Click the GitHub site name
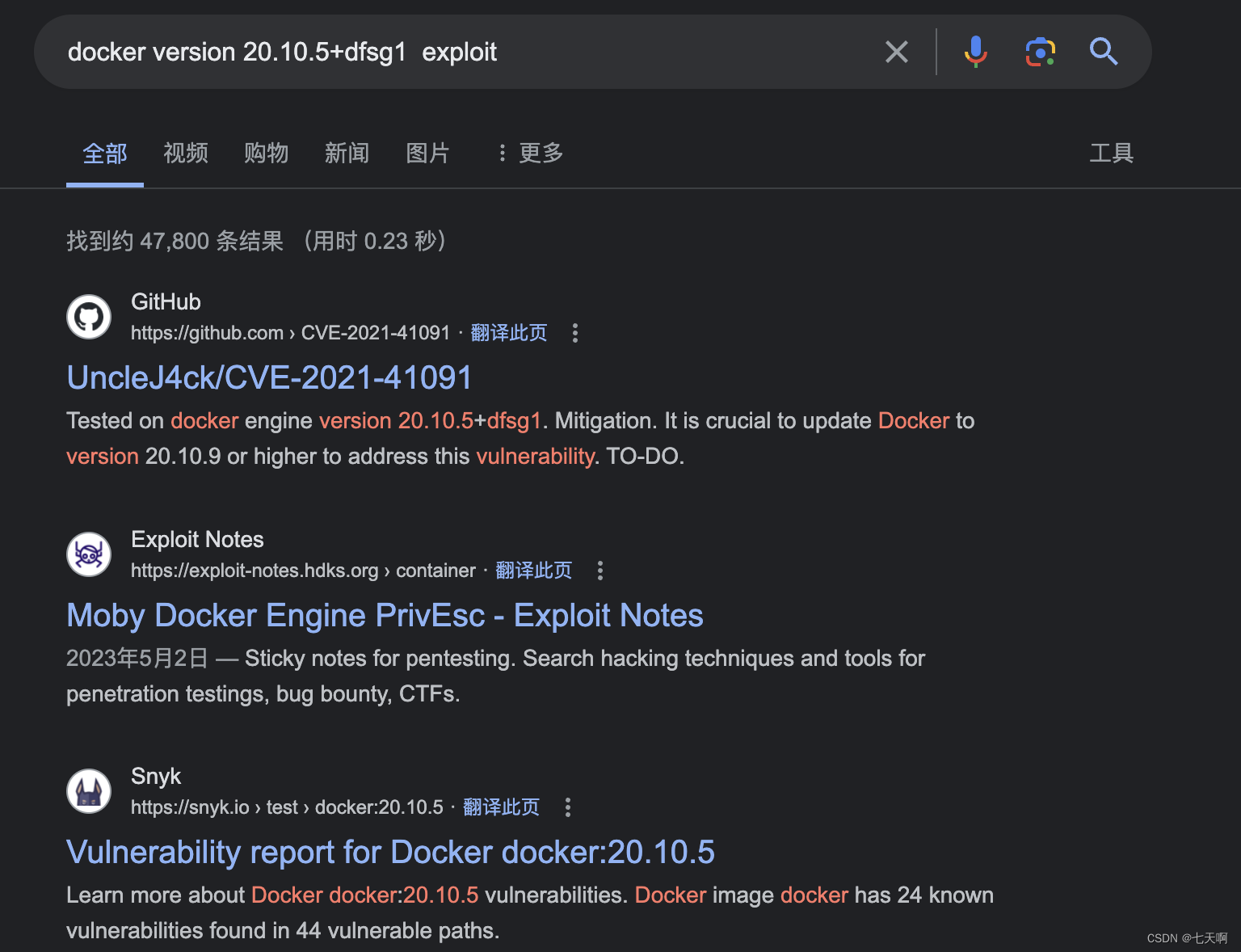Screen dimensions: 1241x952 (x=166, y=301)
